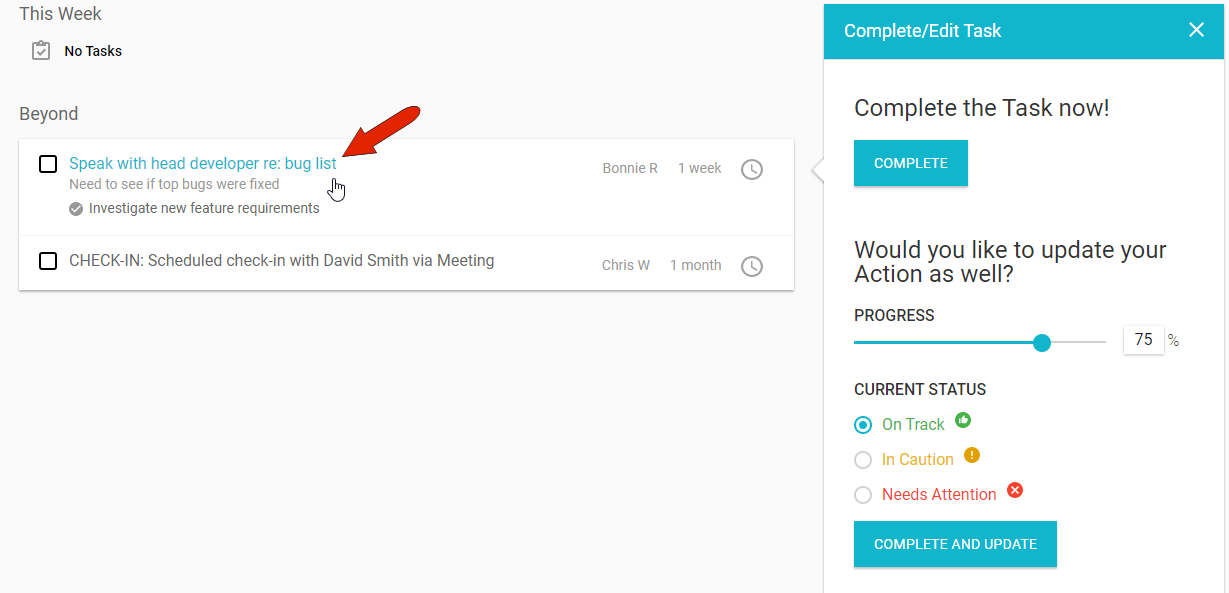This screenshot has width=1229, height=593.
Task: Click the progress slider handle
Action: tap(1042, 343)
